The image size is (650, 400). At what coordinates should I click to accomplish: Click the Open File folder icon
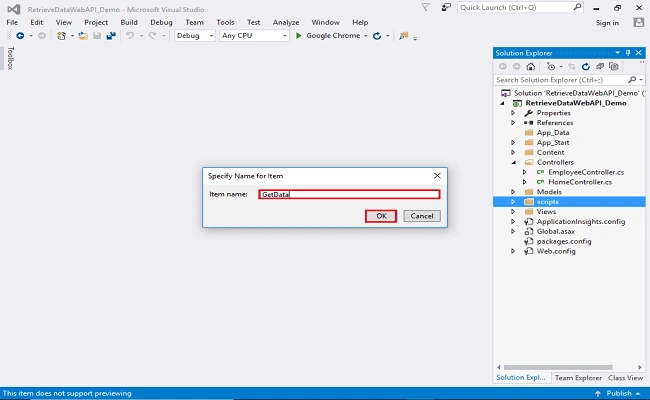pyautogui.click(x=83, y=36)
